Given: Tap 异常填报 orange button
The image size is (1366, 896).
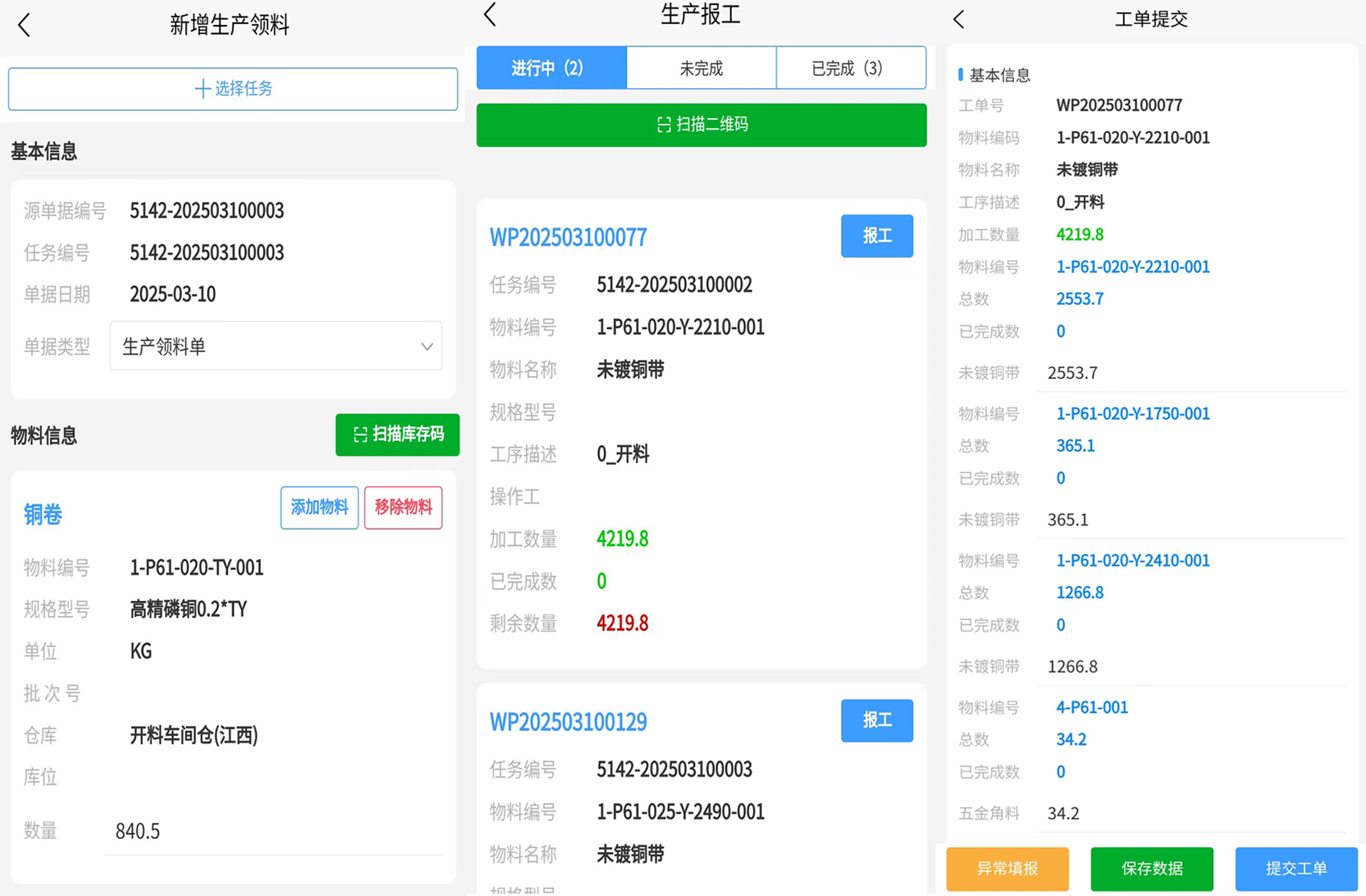Looking at the screenshot, I should 1007,868.
